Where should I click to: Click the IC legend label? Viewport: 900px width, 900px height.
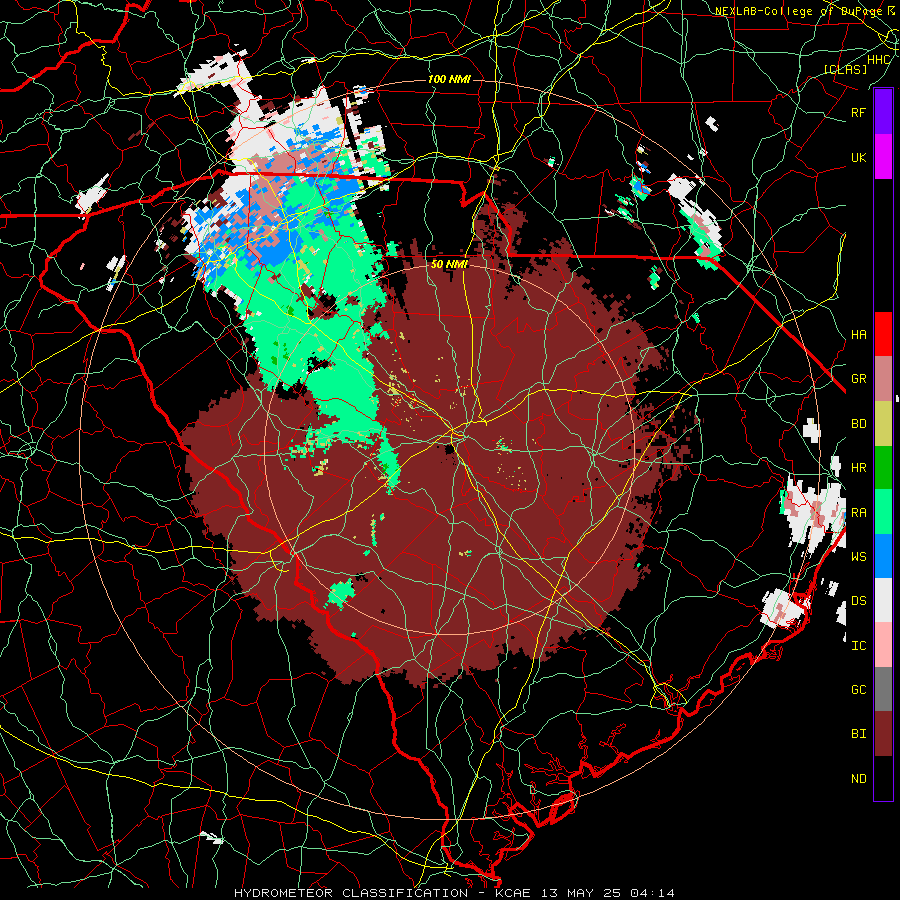tap(858, 646)
